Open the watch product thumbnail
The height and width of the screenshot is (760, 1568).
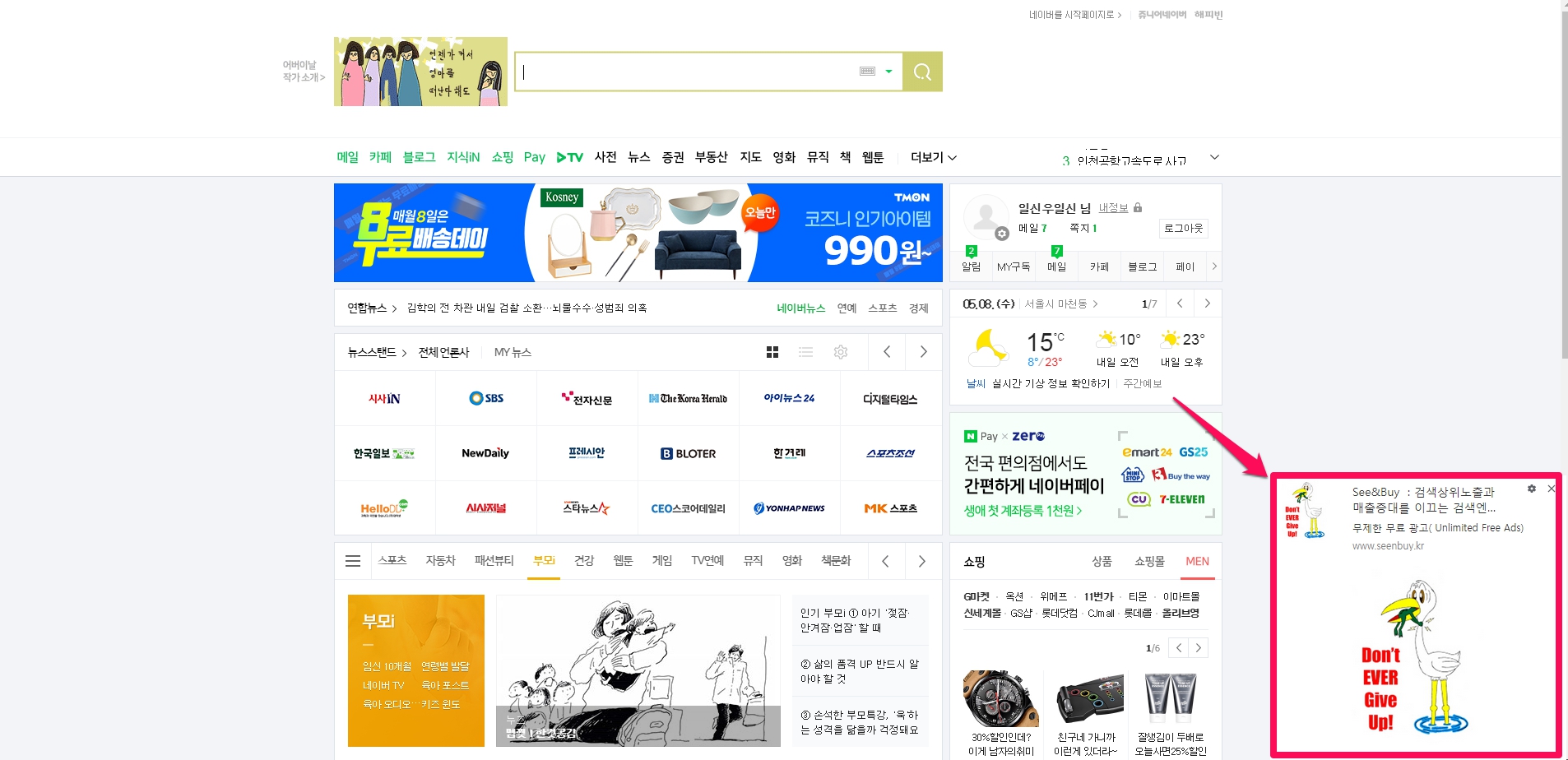[1000, 699]
